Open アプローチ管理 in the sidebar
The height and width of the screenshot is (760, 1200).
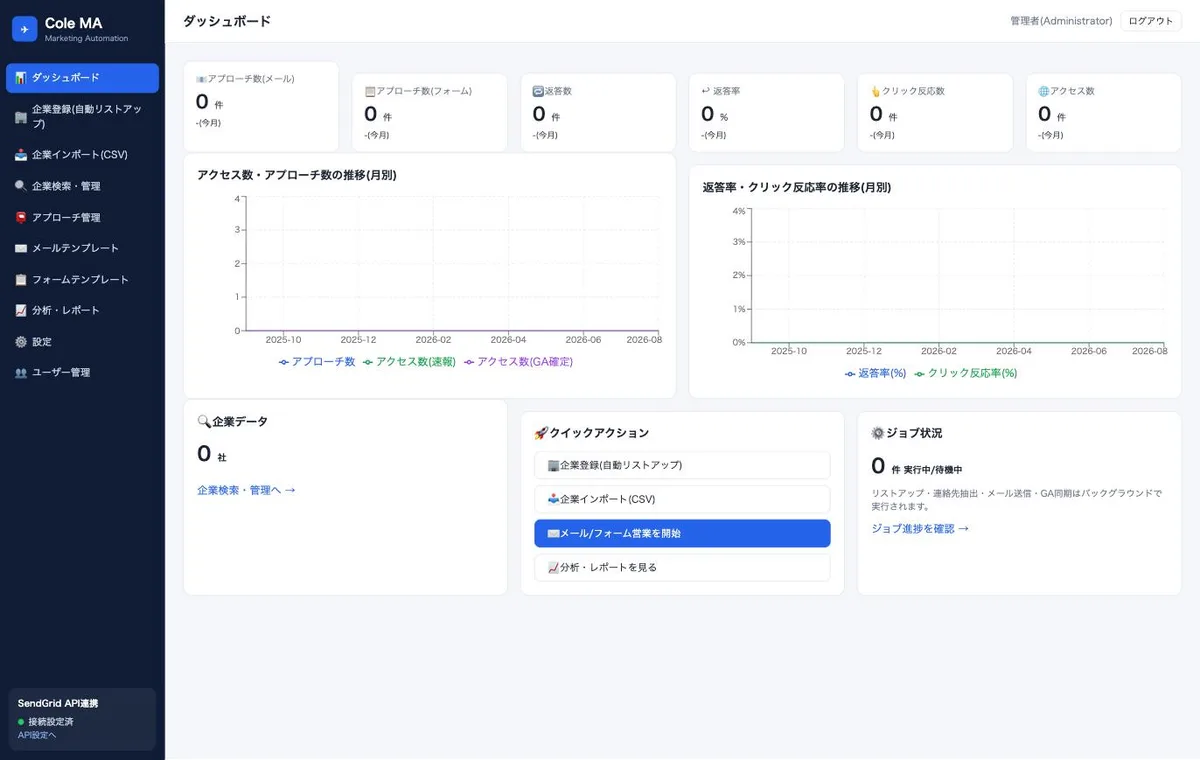tap(82, 217)
